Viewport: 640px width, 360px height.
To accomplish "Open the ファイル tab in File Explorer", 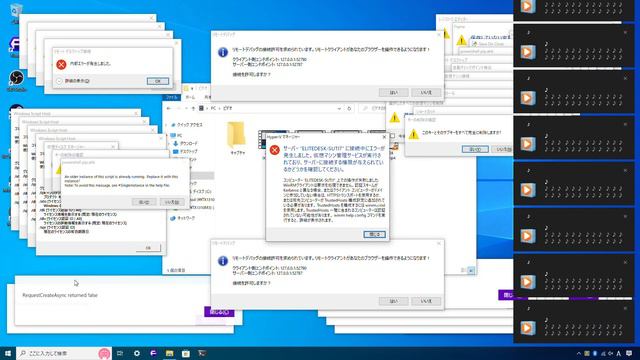I will click(x=171, y=97).
